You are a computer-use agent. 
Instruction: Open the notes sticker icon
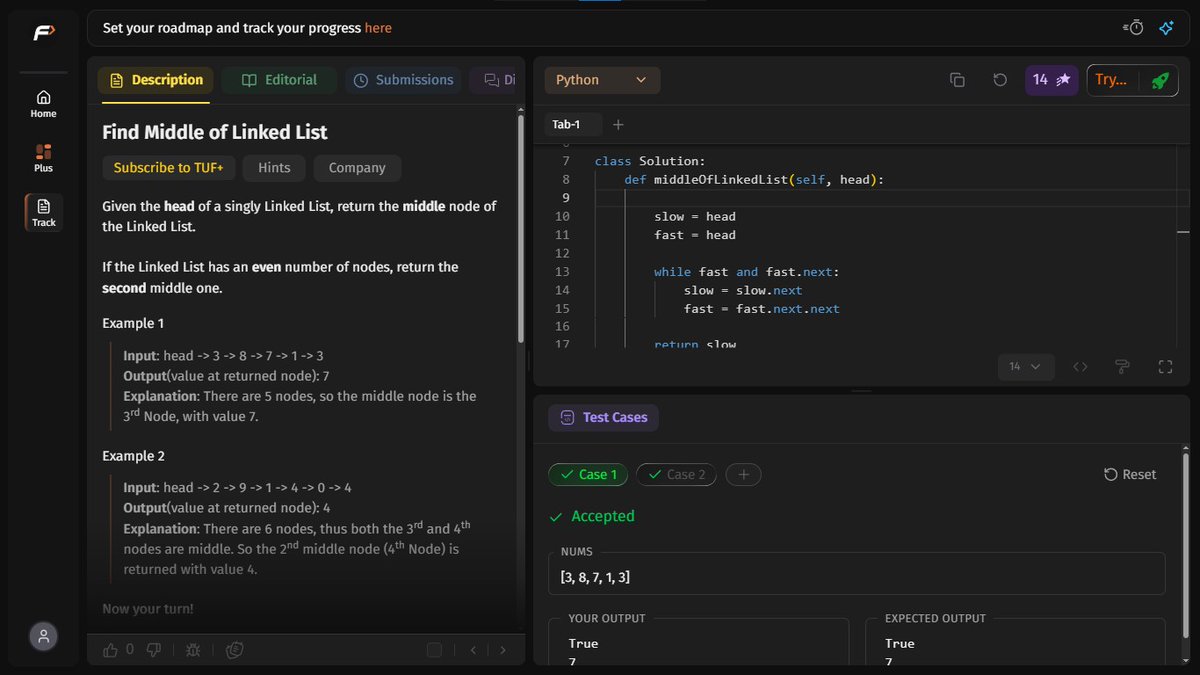(235, 650)
